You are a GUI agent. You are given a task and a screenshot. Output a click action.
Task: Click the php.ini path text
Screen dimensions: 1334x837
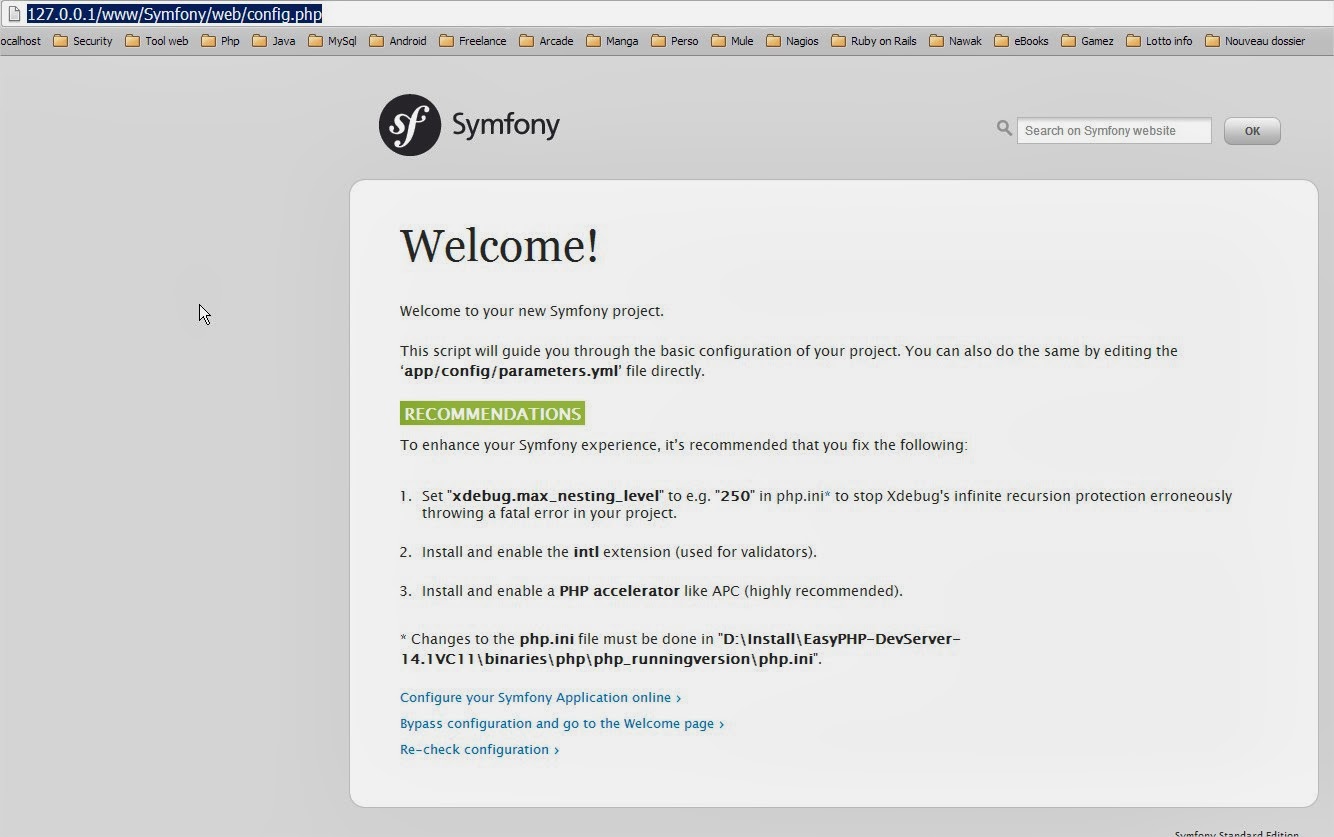pyautogui.click(x=680, y=649)
